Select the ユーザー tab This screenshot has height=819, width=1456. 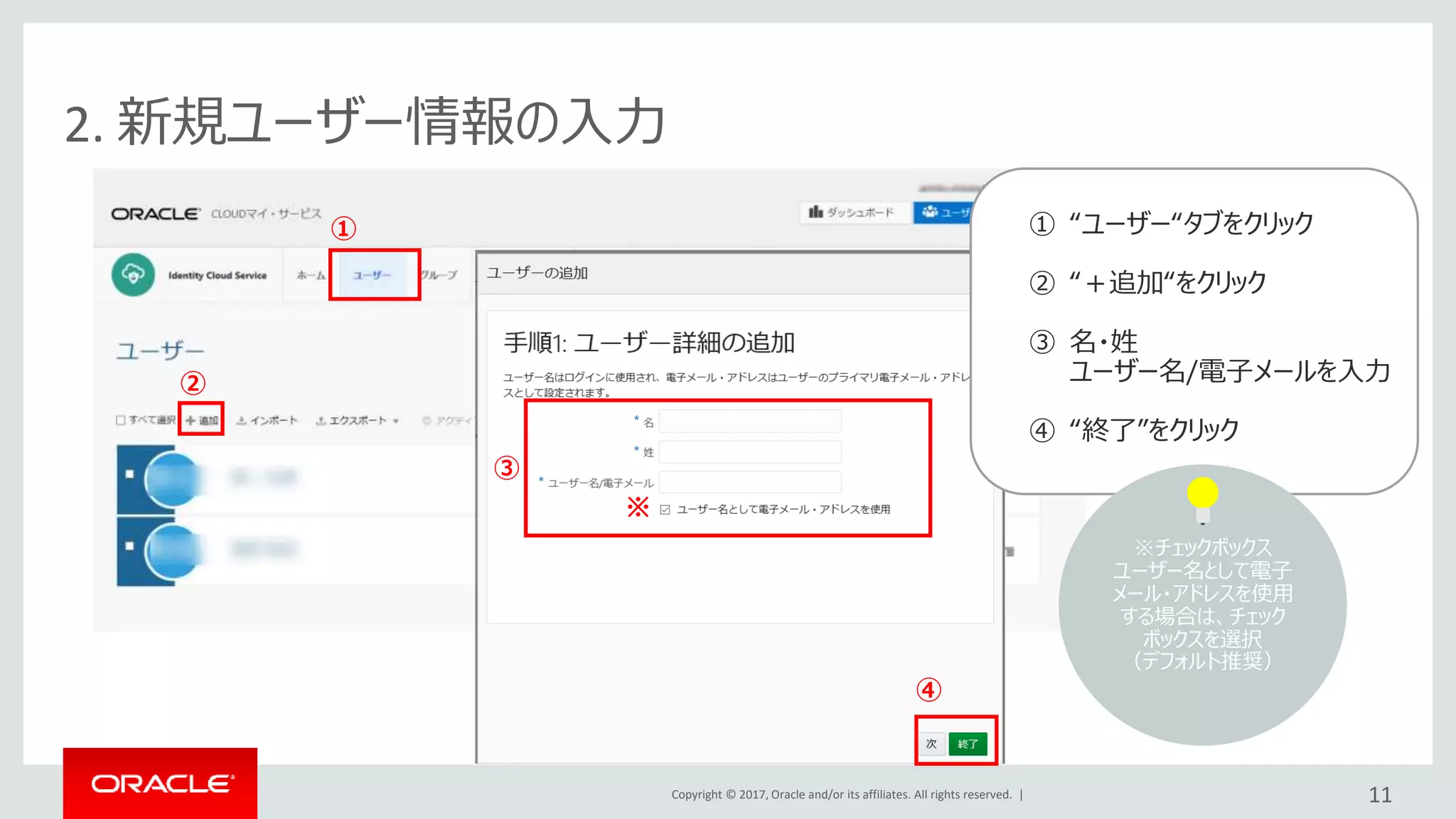[373, 275]
